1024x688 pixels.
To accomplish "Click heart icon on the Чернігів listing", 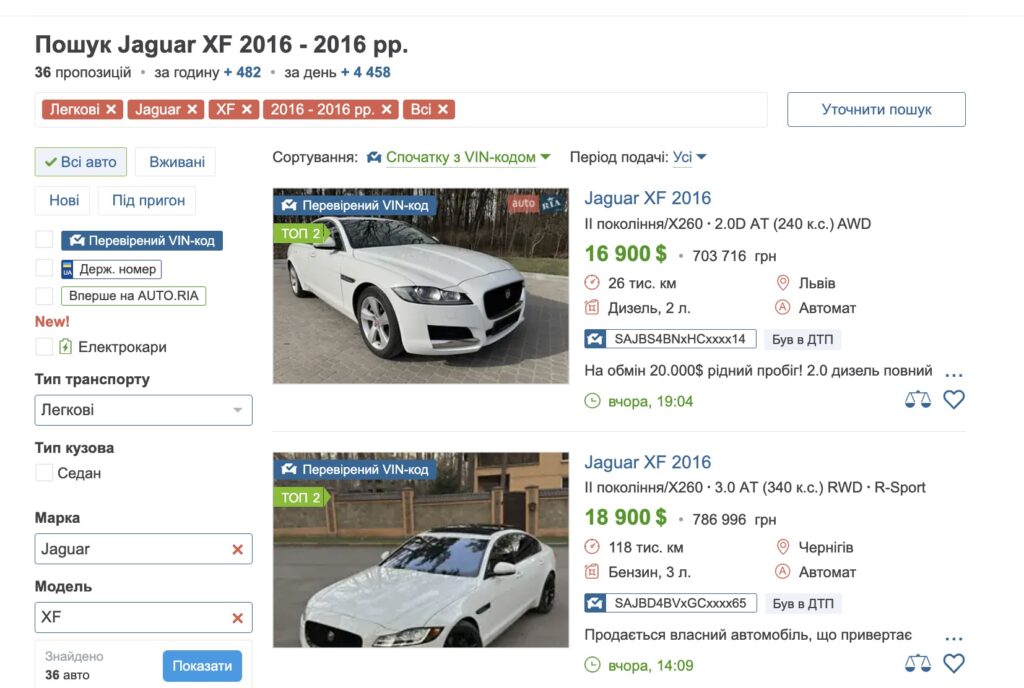I will point(954,662).
